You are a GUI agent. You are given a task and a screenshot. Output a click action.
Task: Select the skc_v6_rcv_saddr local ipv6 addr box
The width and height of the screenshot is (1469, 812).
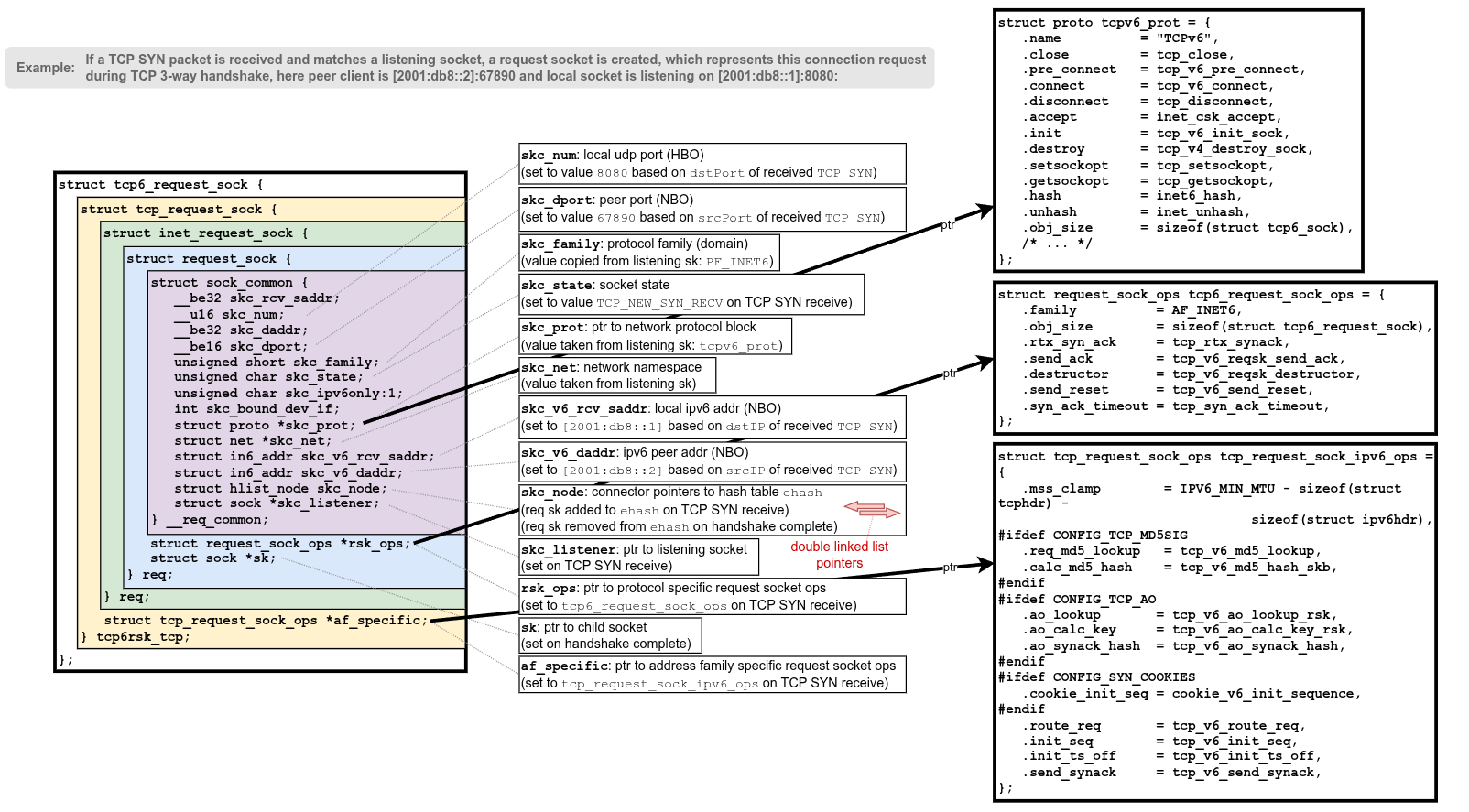(712, 417)
